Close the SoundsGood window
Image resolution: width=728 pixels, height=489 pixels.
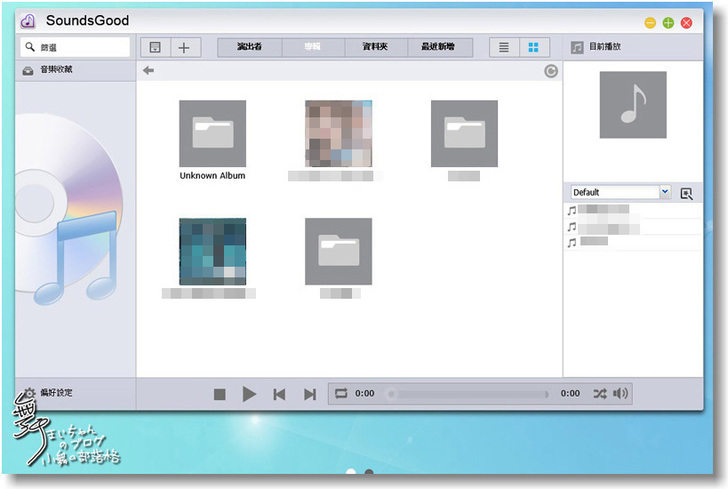pos(686,23)
